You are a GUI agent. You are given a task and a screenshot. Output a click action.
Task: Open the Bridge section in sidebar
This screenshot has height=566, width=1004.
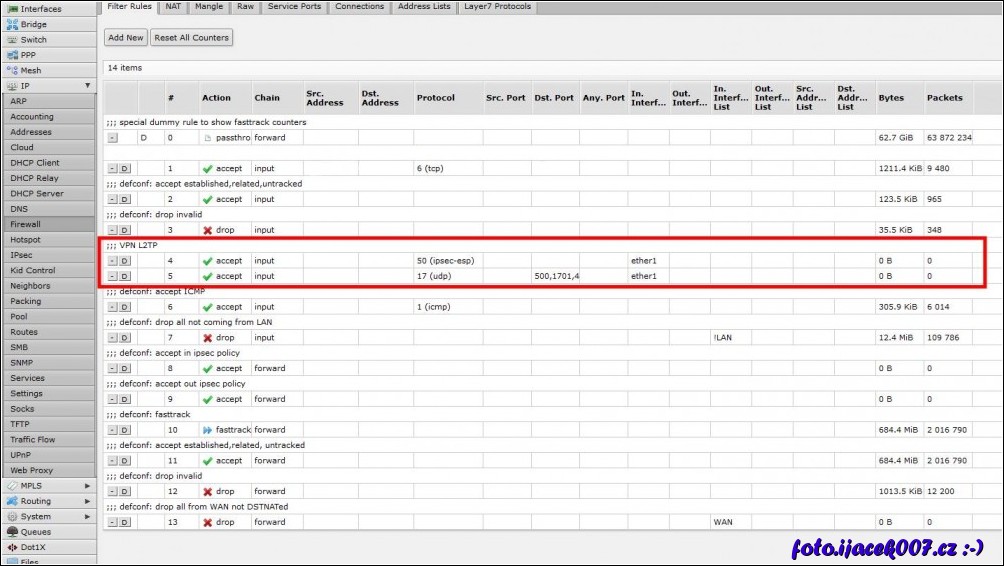tap(33, 24)
